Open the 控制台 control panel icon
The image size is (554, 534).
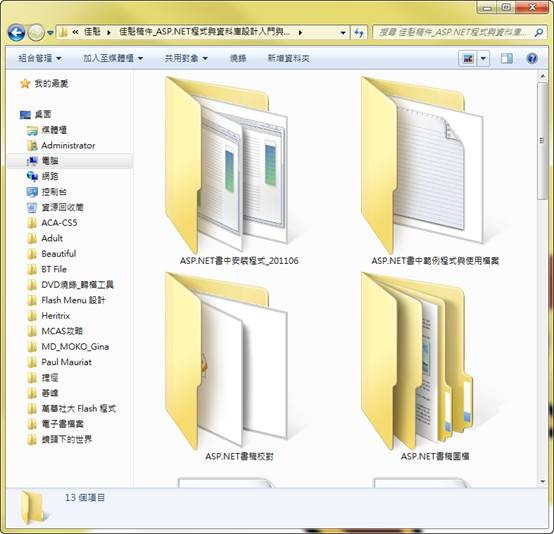(32, 192)
